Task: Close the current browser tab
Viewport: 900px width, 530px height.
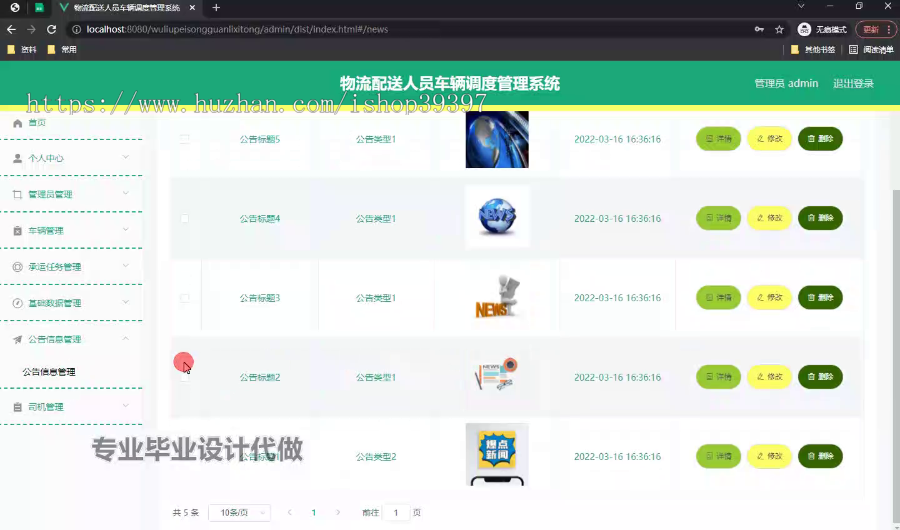Action: [x=192, y=7]
